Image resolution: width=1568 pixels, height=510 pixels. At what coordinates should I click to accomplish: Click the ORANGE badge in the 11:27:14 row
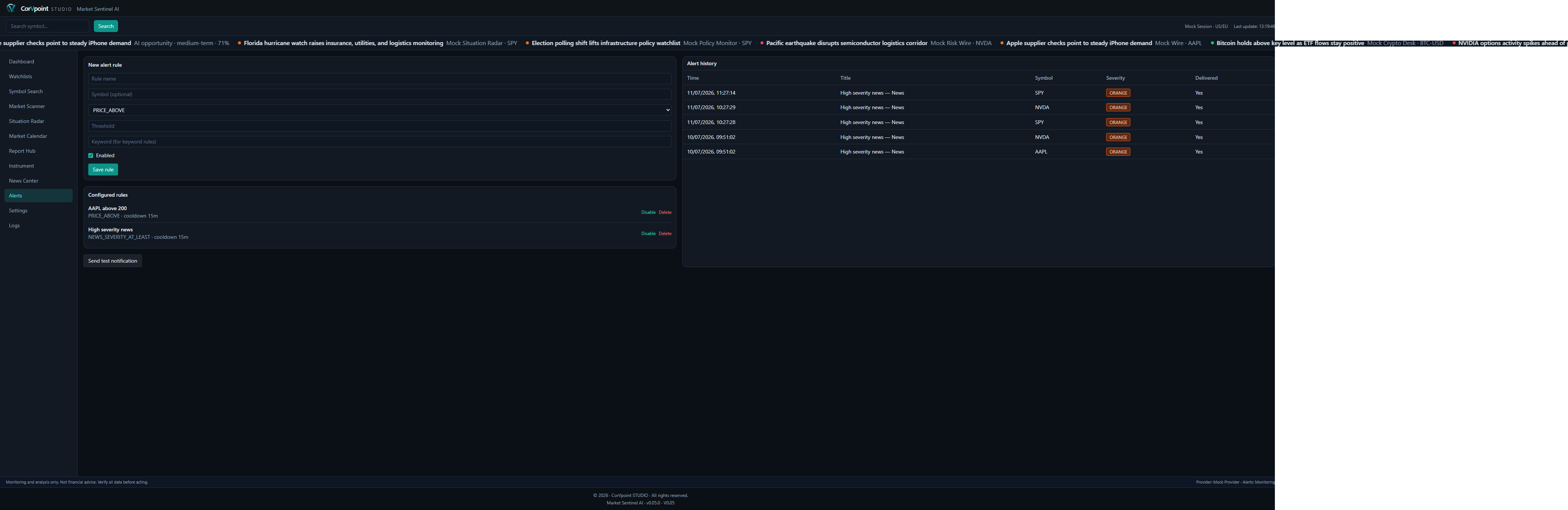pyautogui.click(x=1118, y=93)
